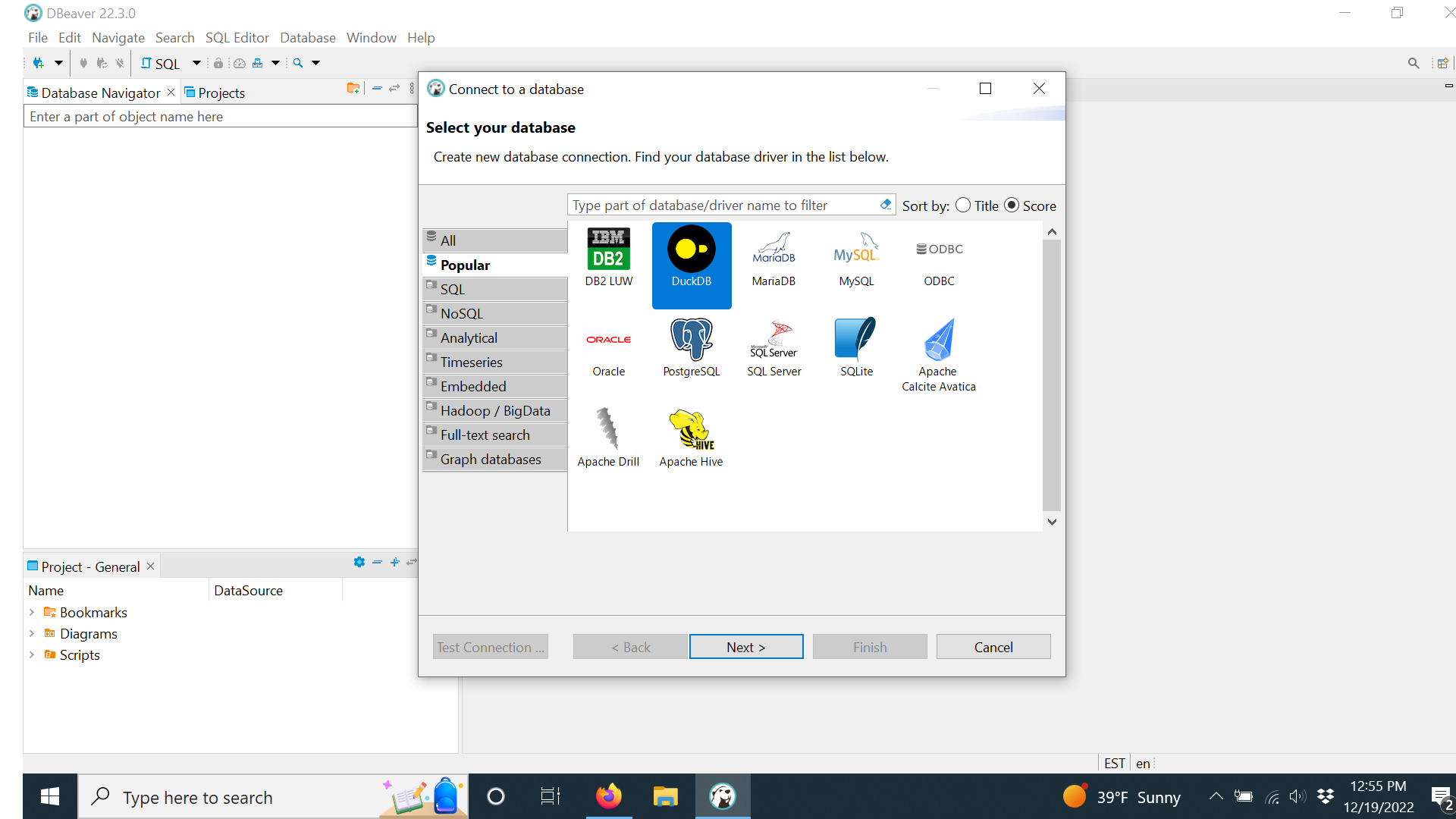Click the link with editor icon in navigator

(394, 89)
